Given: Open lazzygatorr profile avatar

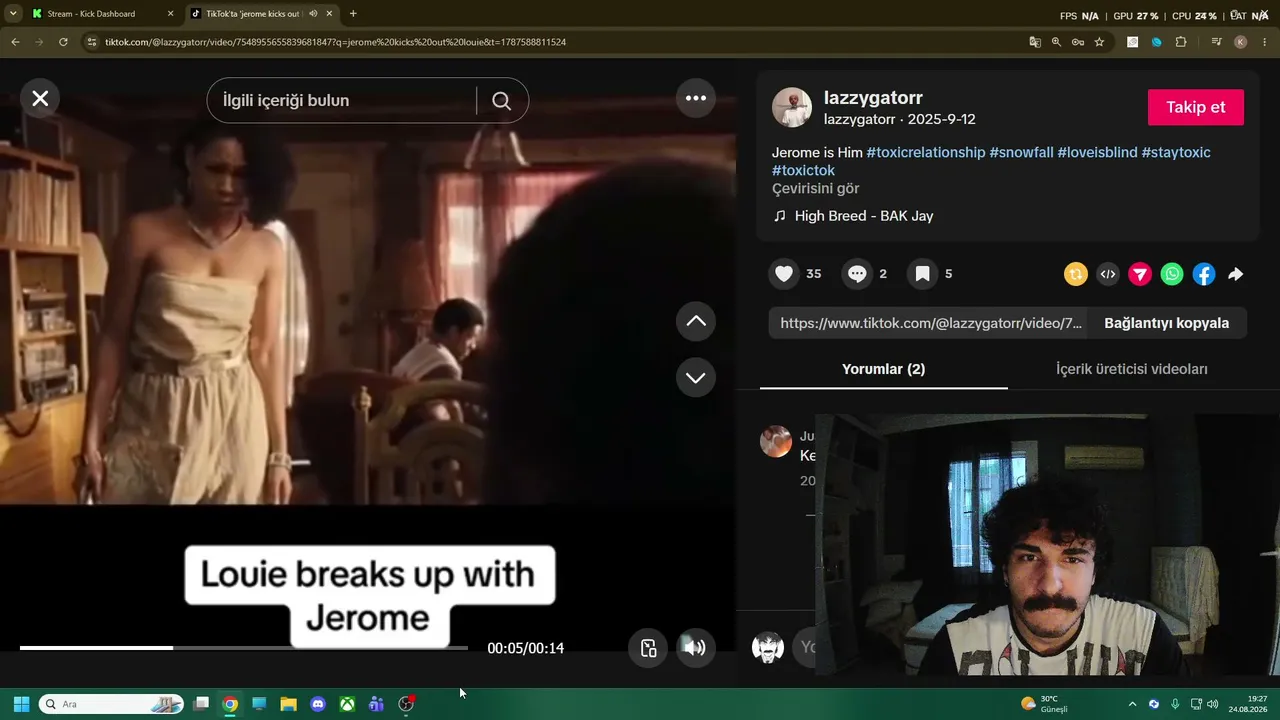Looking at the screenshot, I should click(x=792, y=107).
